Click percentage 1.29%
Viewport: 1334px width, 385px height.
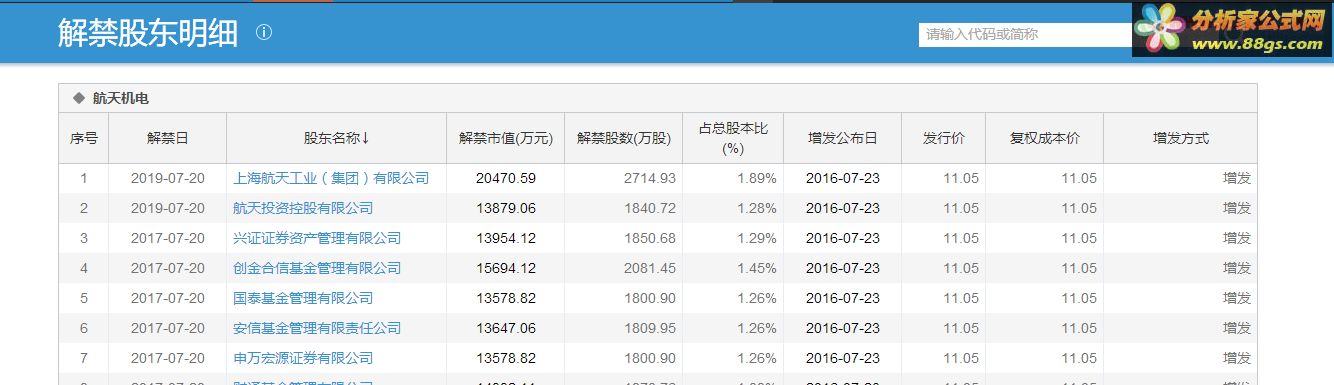click(757, 238)
